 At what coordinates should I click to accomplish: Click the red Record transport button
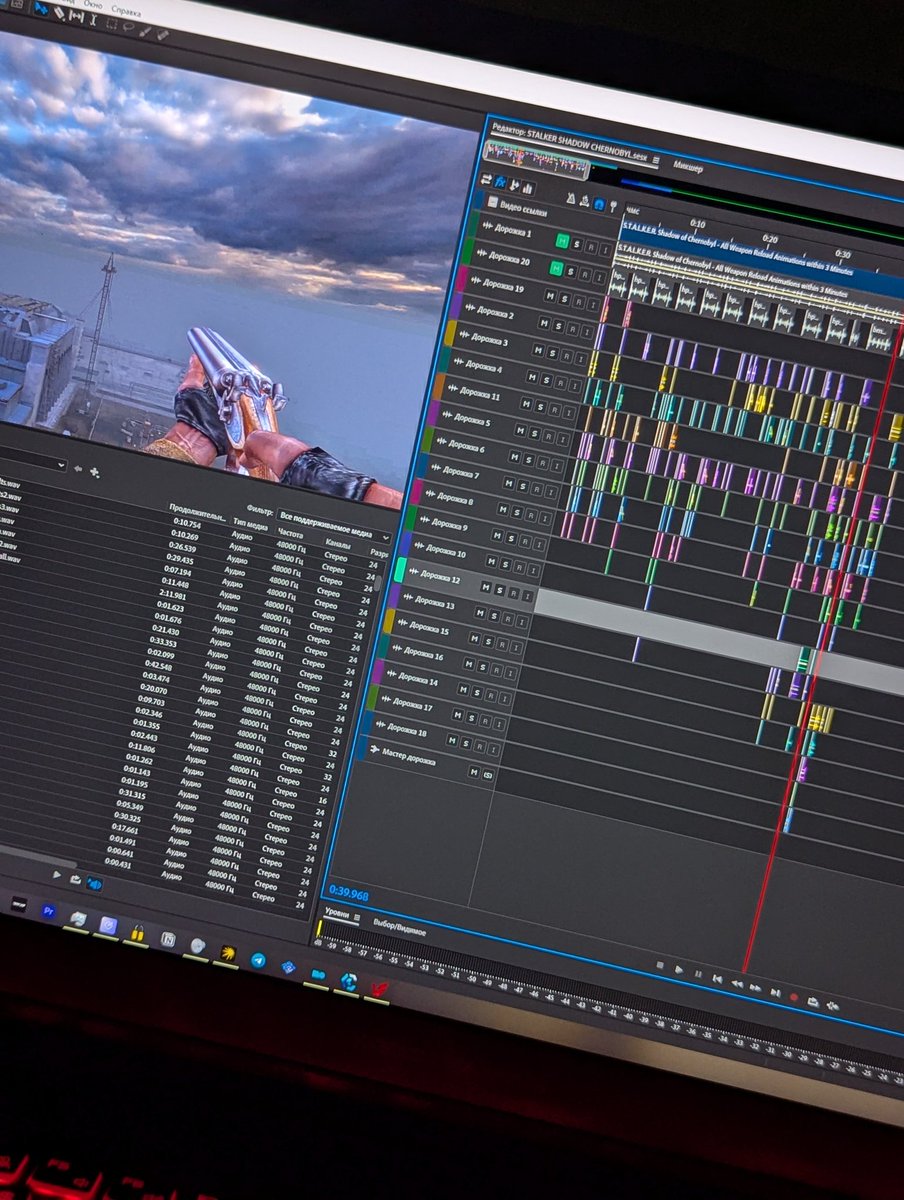click(794, 997)
